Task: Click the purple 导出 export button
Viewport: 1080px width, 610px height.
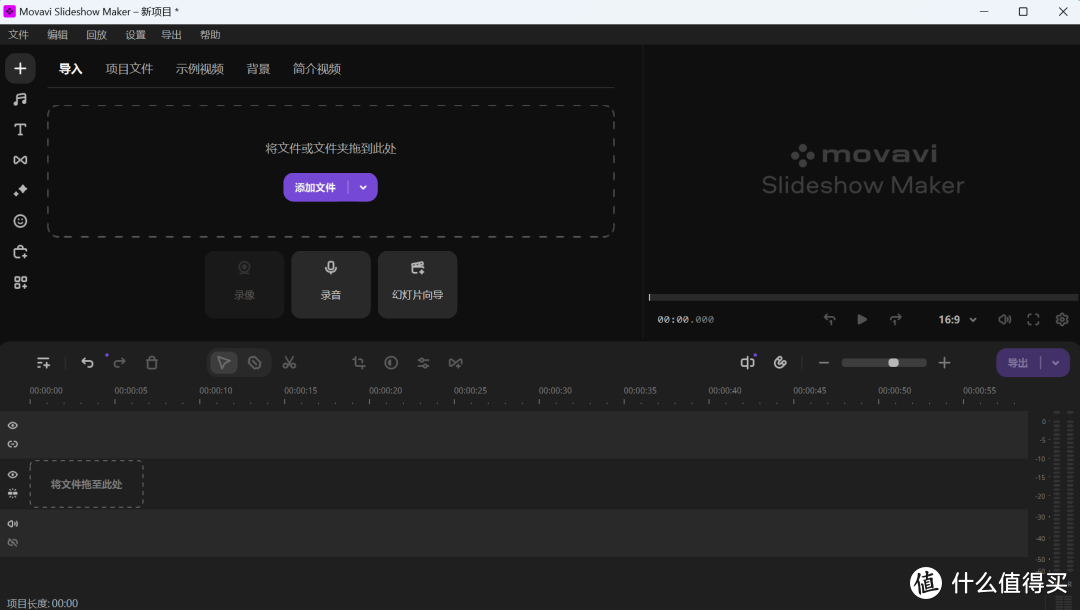Action: tap(1018, 363)
